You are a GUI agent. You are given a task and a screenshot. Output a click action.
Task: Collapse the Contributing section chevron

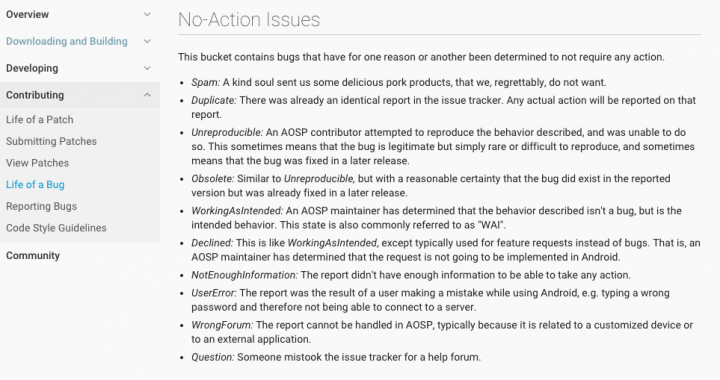(x=147, y=95)
